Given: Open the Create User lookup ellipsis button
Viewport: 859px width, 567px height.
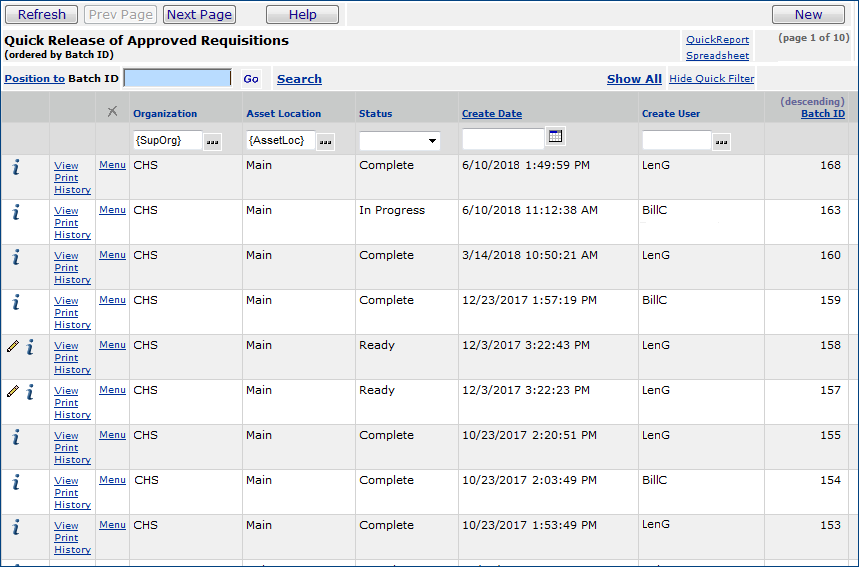Looking at the screenshot, I should 721,142.
